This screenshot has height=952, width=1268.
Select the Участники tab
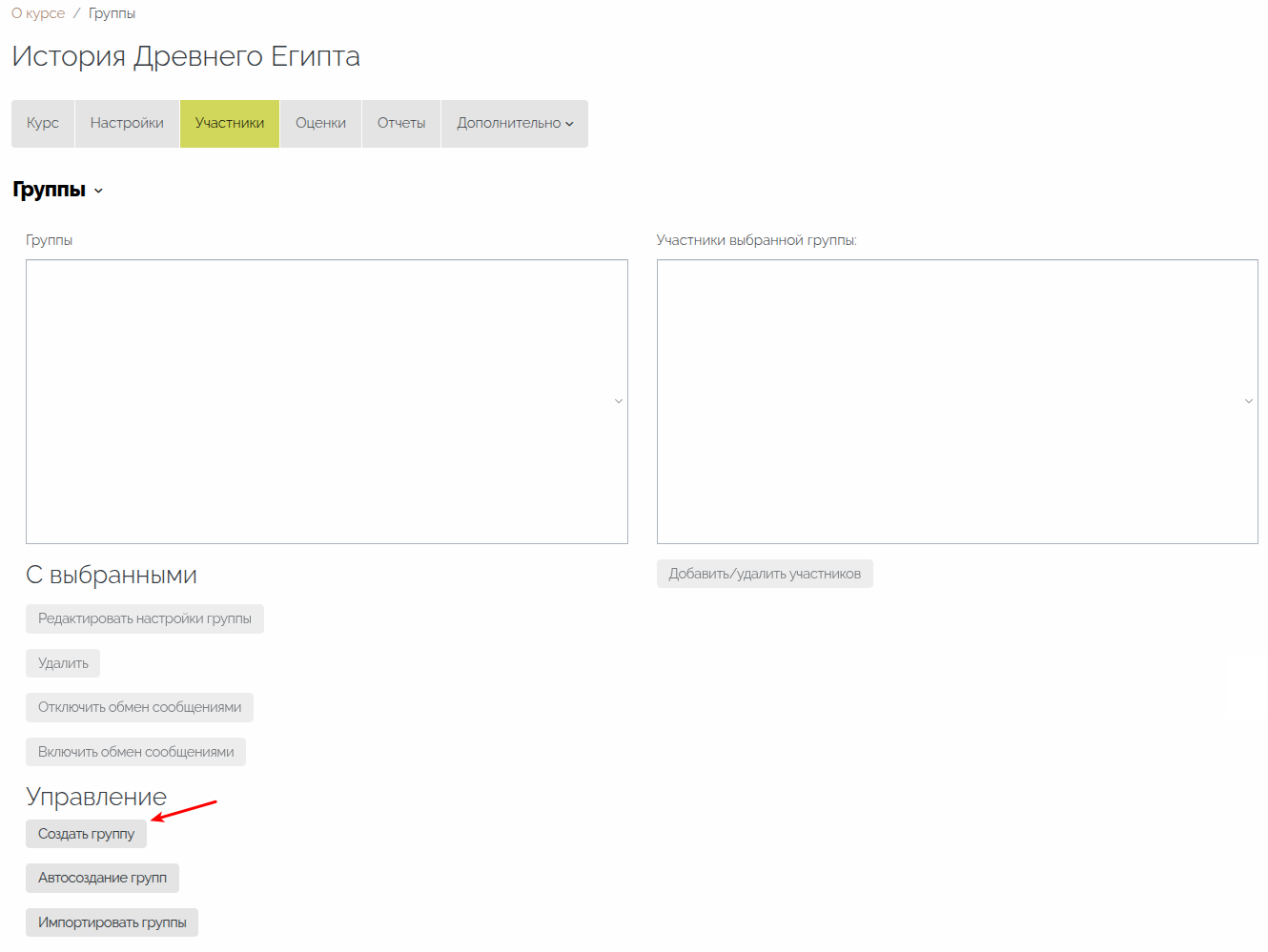230,123
